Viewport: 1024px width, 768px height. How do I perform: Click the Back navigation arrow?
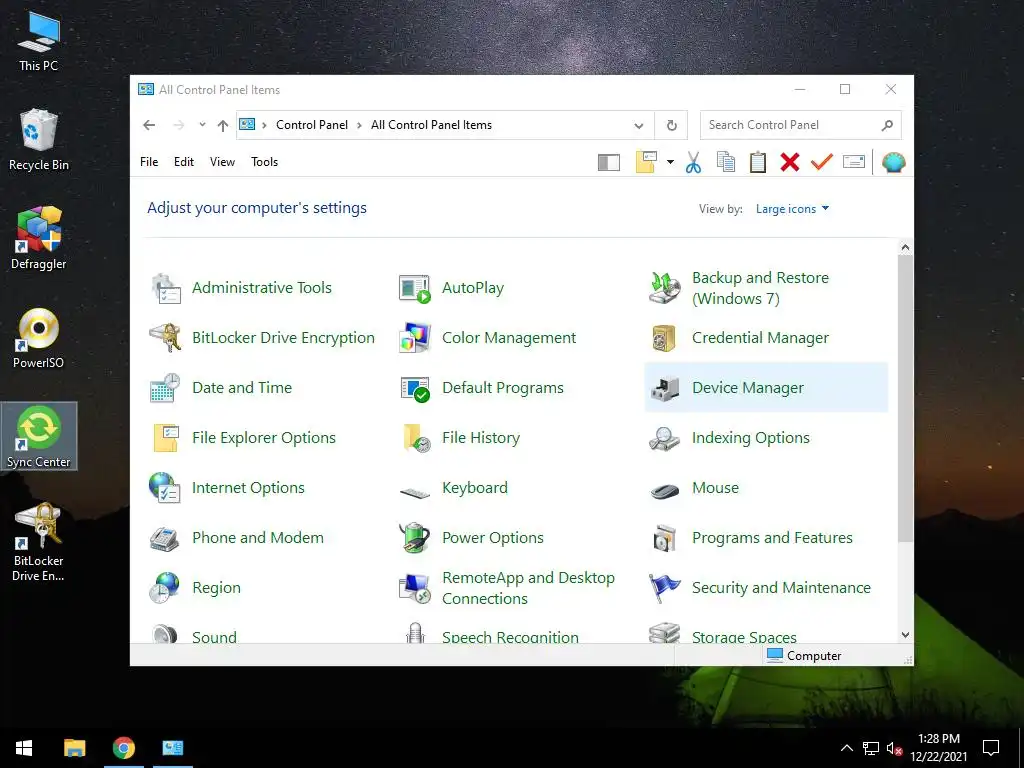click(x=150, y=125)
